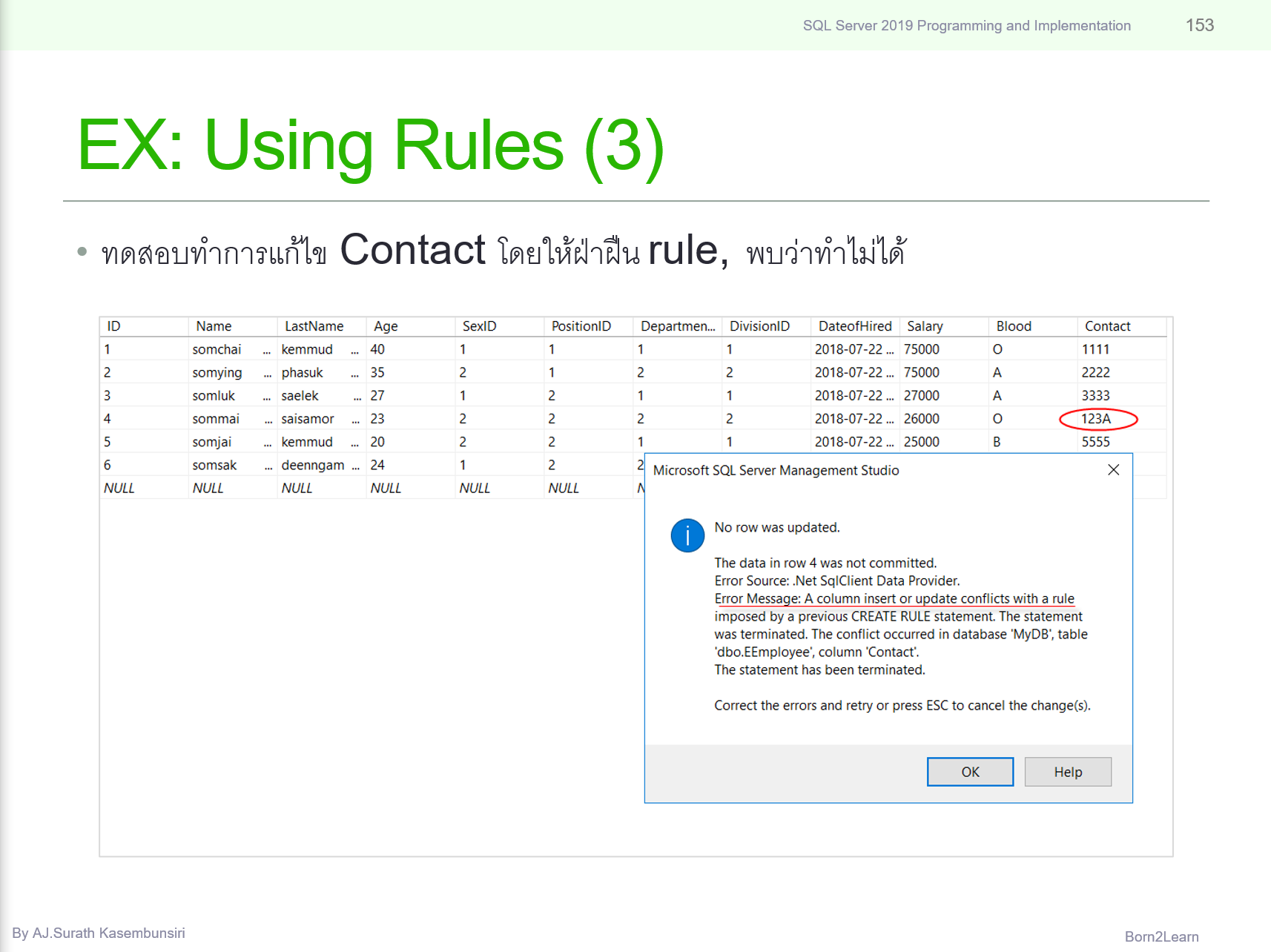Click the blue information icon in the dialog
1271x952 pixels.
click(687, 535)
